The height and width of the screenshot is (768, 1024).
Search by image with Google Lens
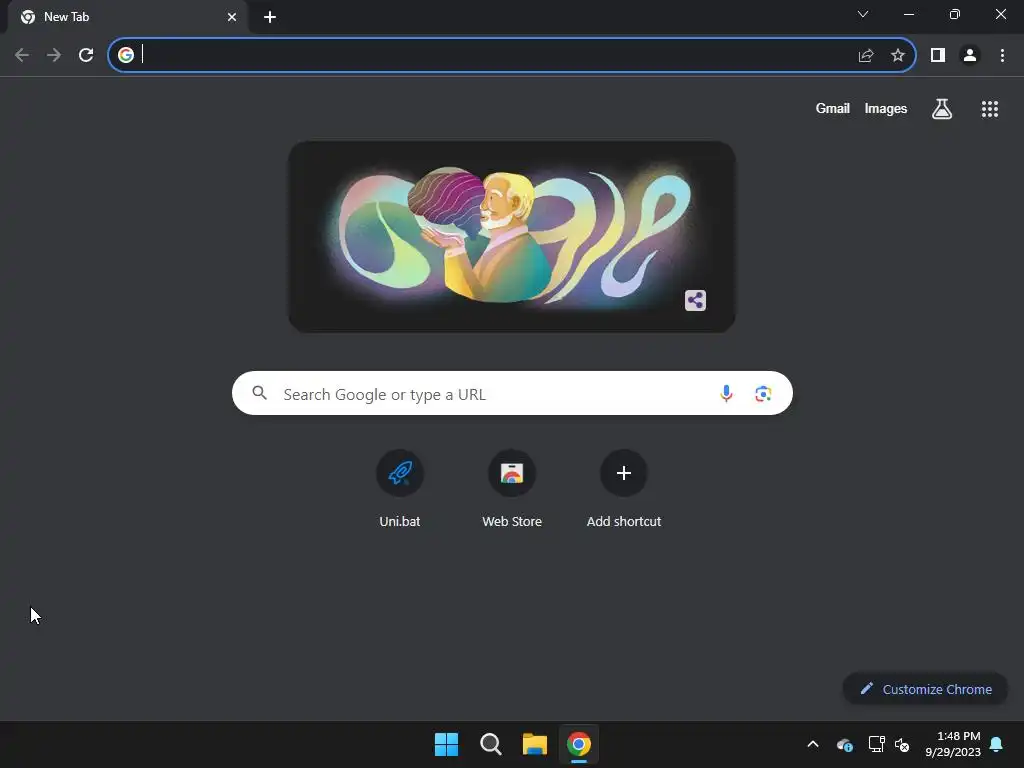tap(763, 394)
